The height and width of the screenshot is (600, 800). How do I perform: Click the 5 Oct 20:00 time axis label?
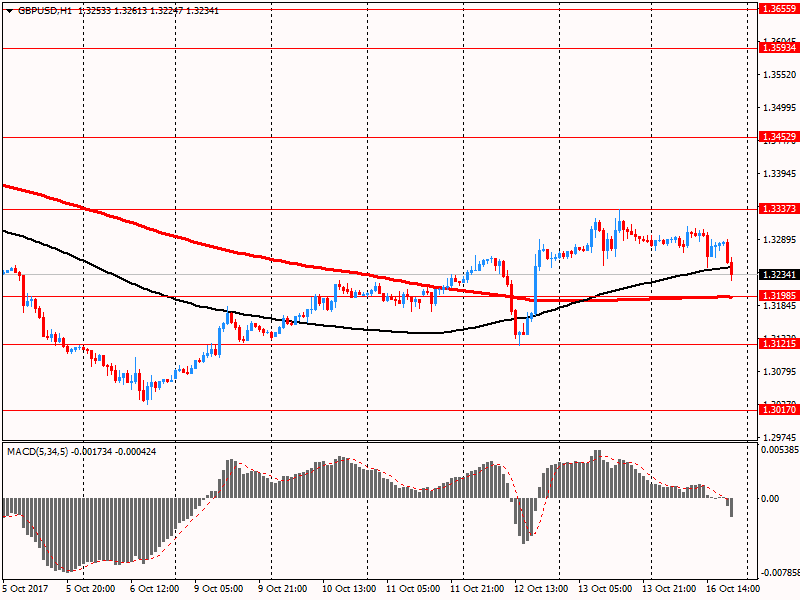tap(91, 589)
